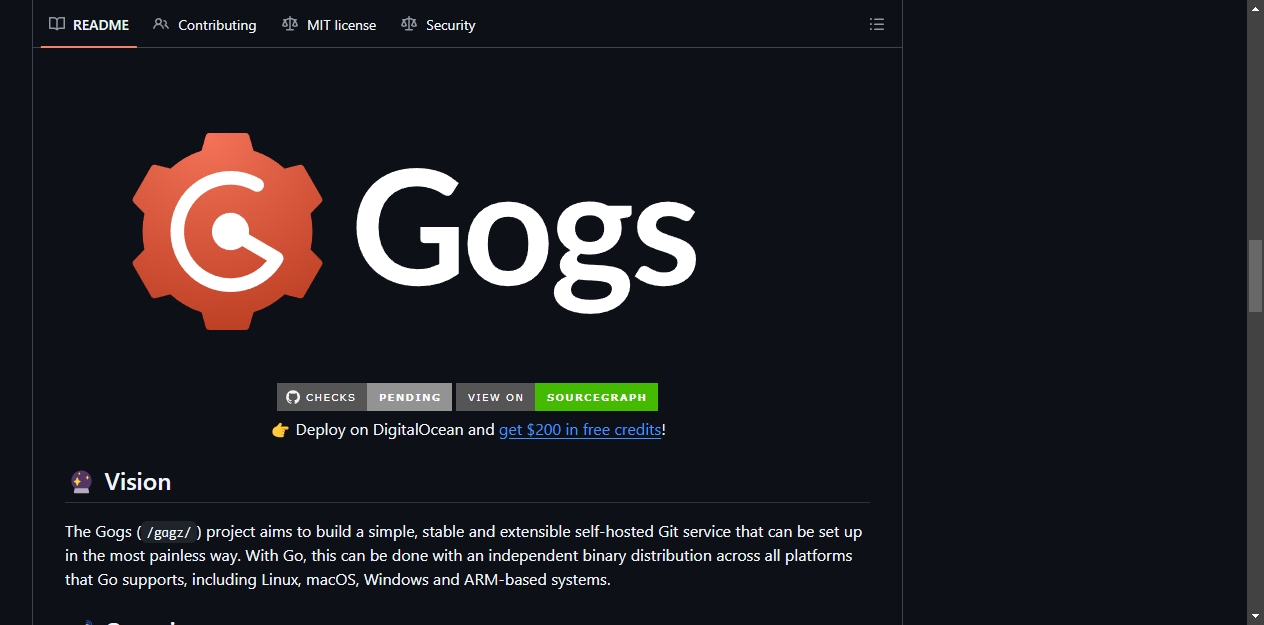The height and width of the screenshot is (625, 1264).
Task: Click the pointing hand emoji before Deploy
Action: pos(280,430)
